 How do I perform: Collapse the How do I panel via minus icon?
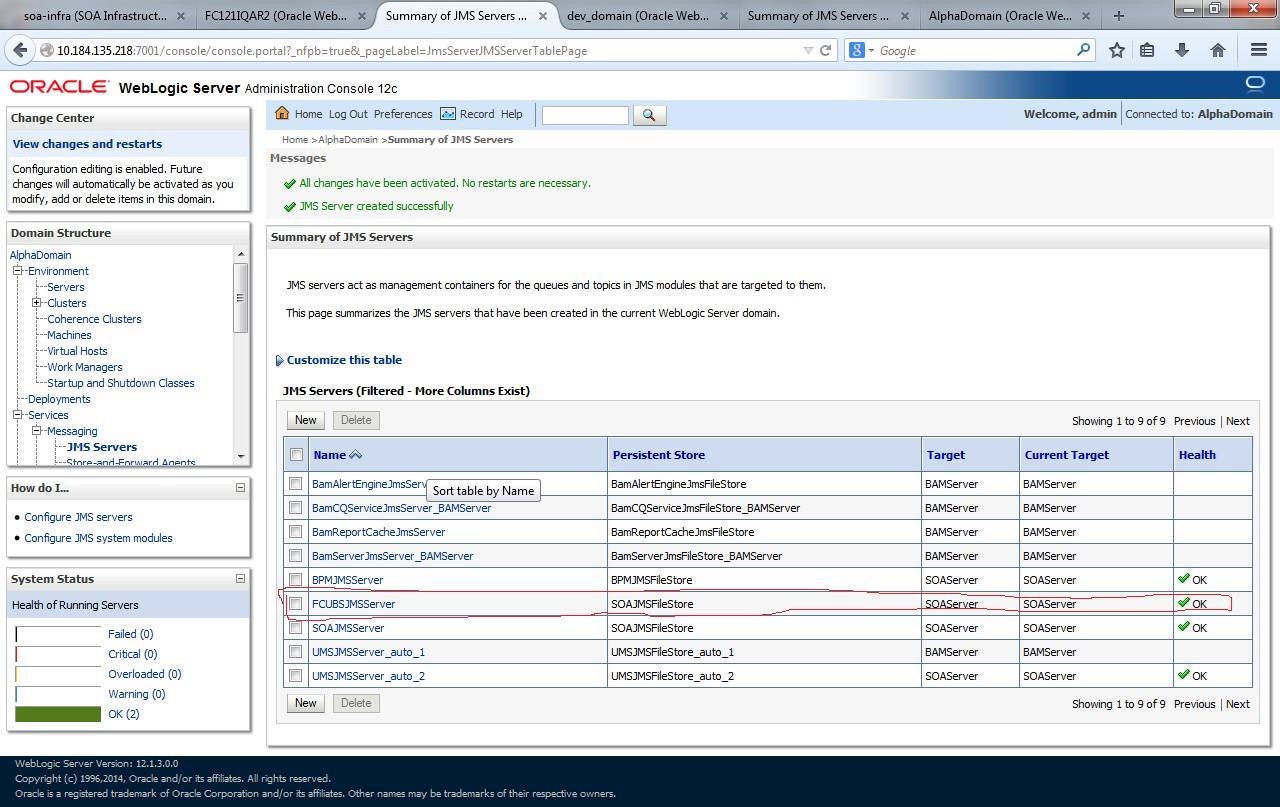pyautogui.click(x=239, y=487)
